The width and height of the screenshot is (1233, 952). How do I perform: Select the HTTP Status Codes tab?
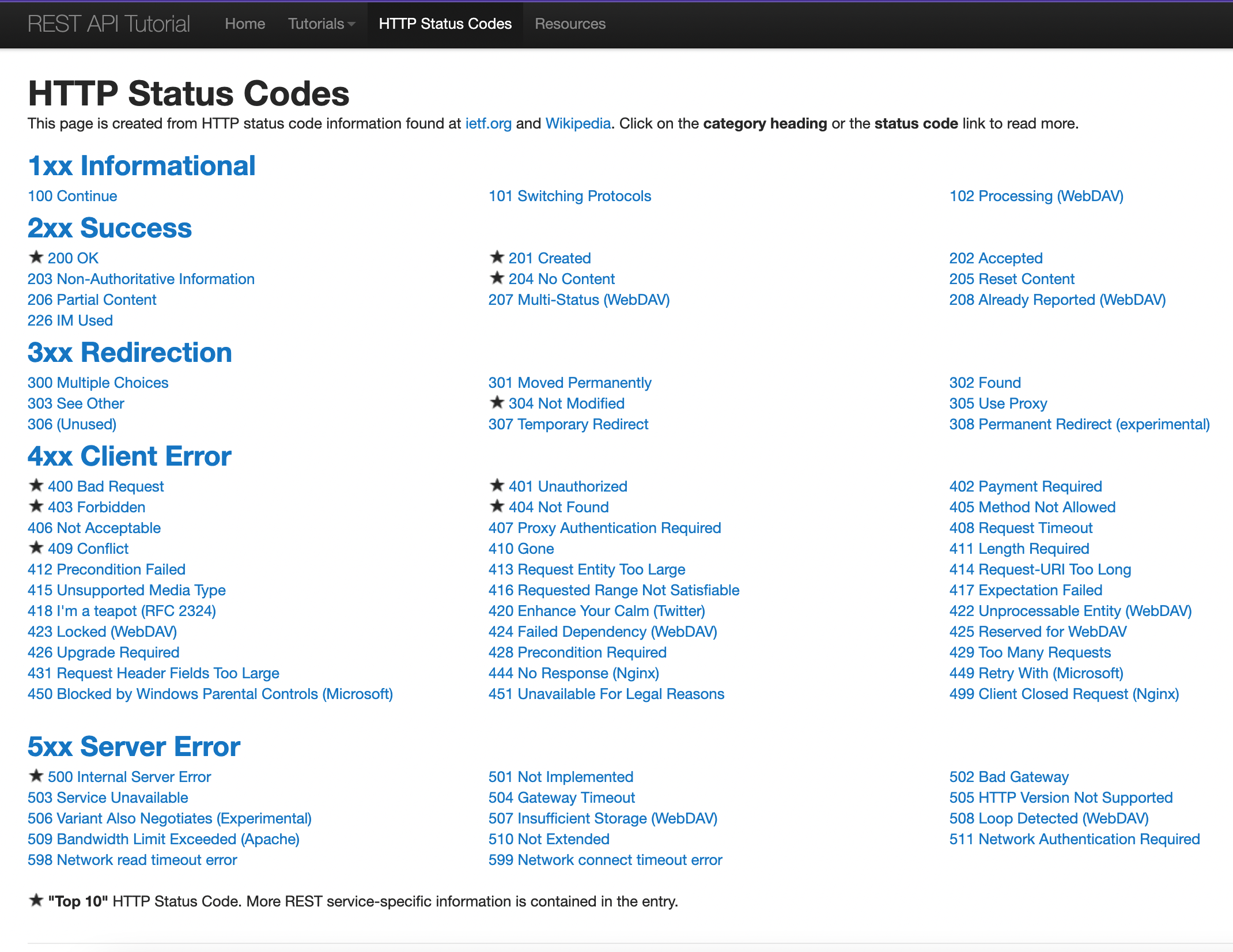445,24
